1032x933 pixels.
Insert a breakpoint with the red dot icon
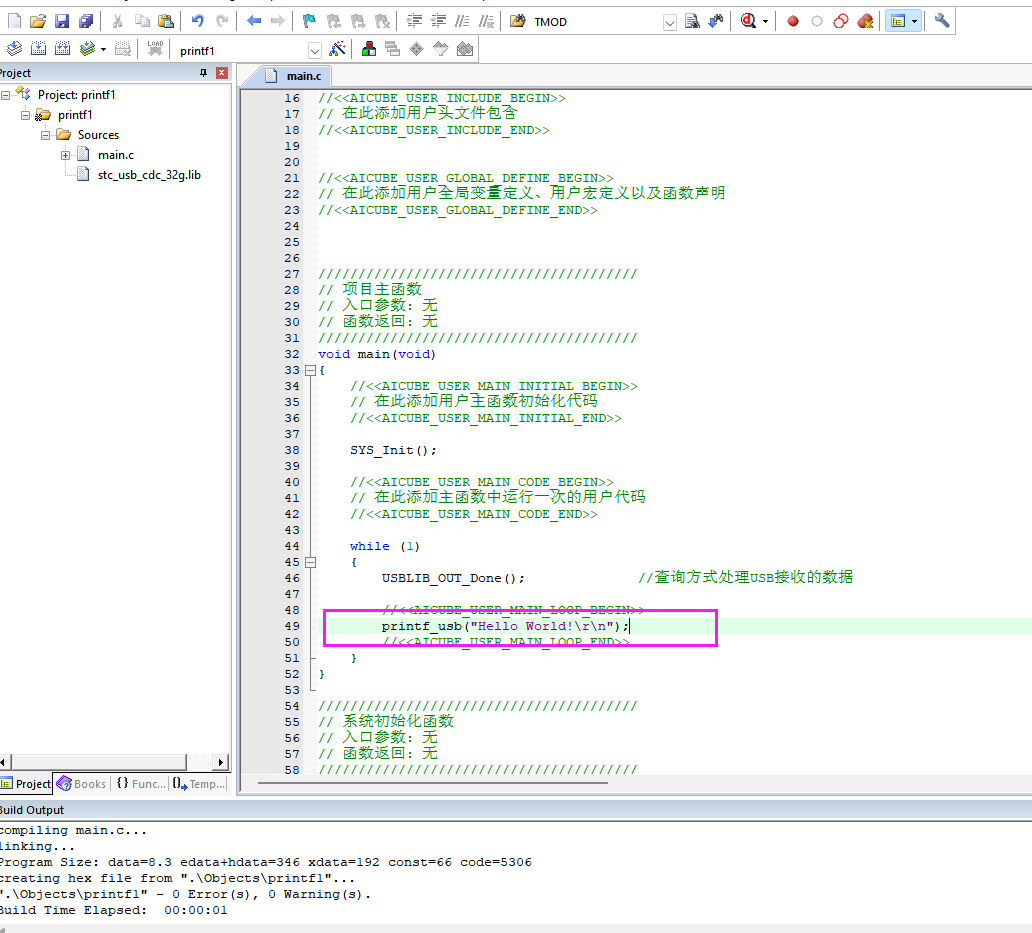tap(793, 22)
